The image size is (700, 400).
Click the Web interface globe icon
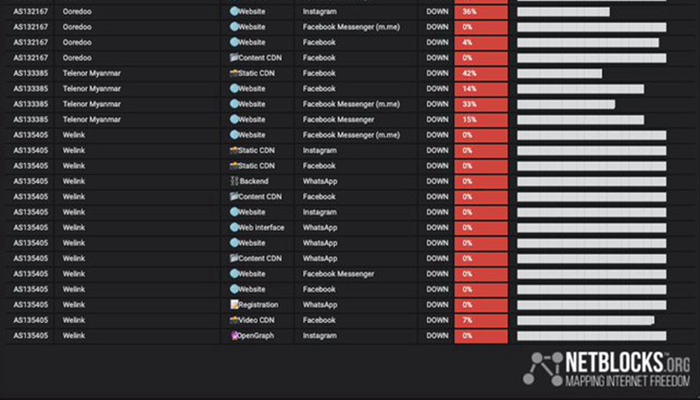tap(235, 227)
